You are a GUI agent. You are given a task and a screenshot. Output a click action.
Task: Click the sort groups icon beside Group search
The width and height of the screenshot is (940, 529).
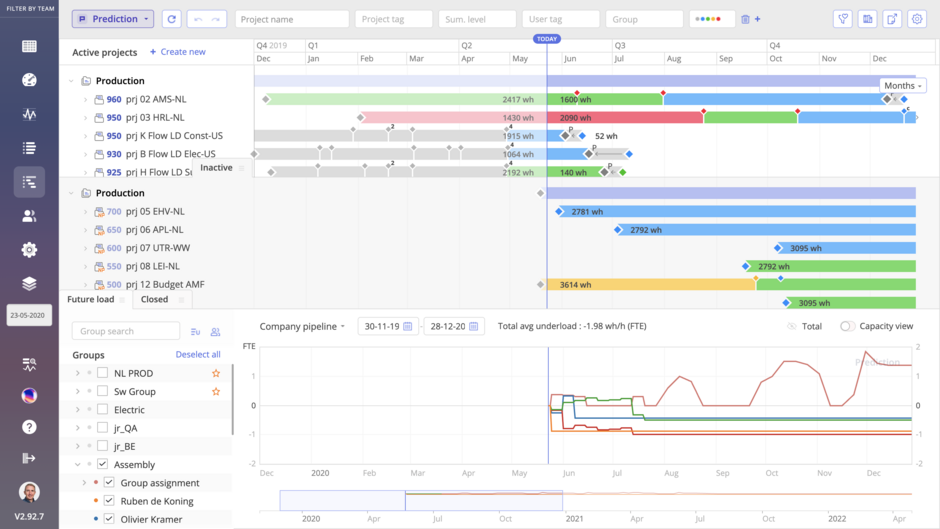coord(195,332)
